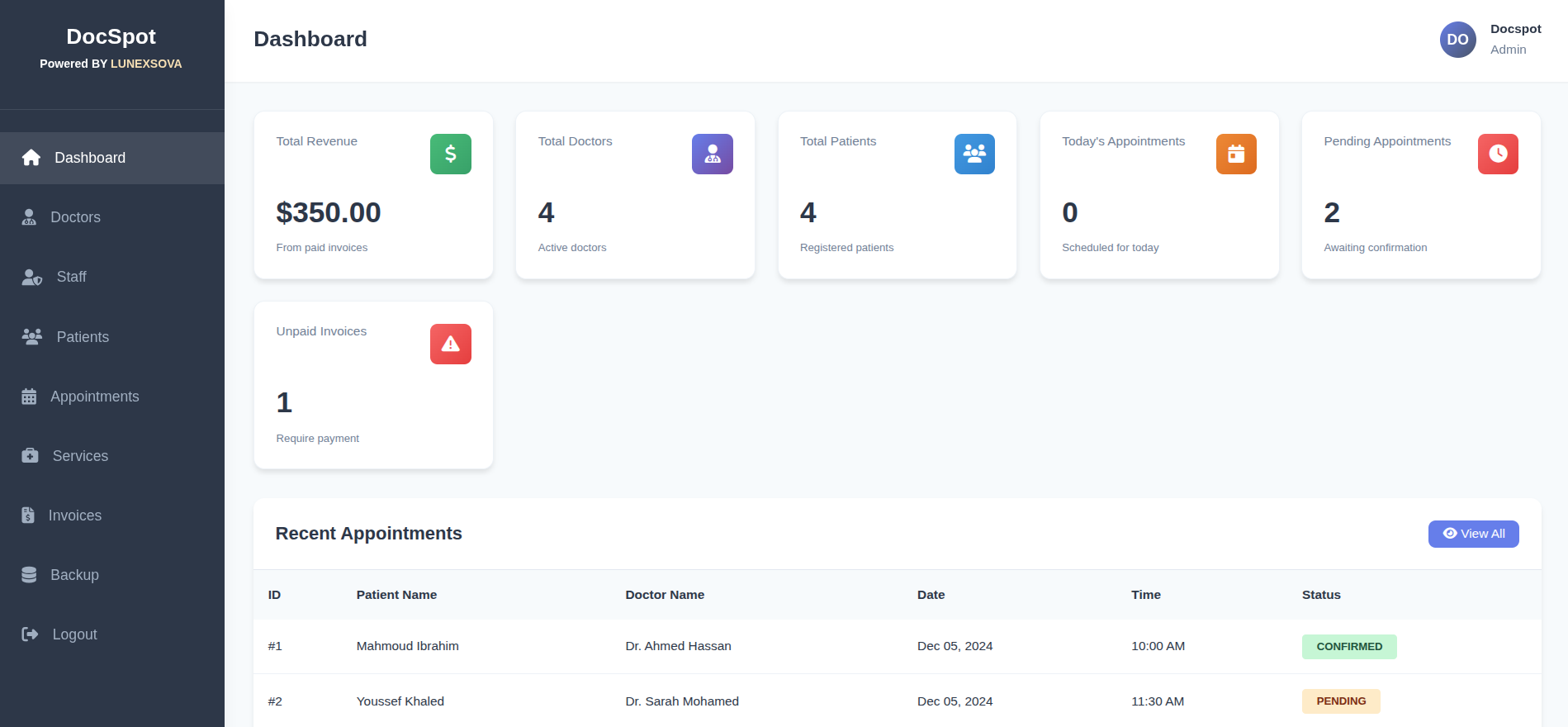Click the Backup database icon

[x=29, y=575]
